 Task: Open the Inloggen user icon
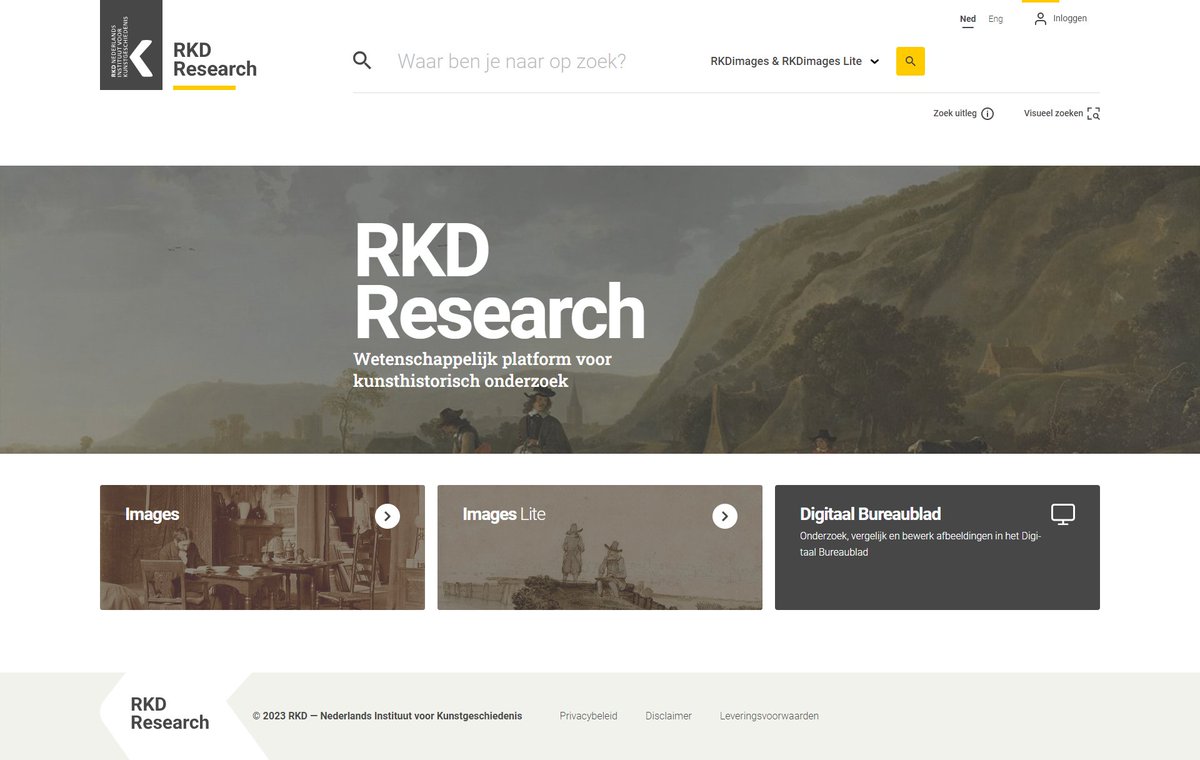click(1040, 18)
